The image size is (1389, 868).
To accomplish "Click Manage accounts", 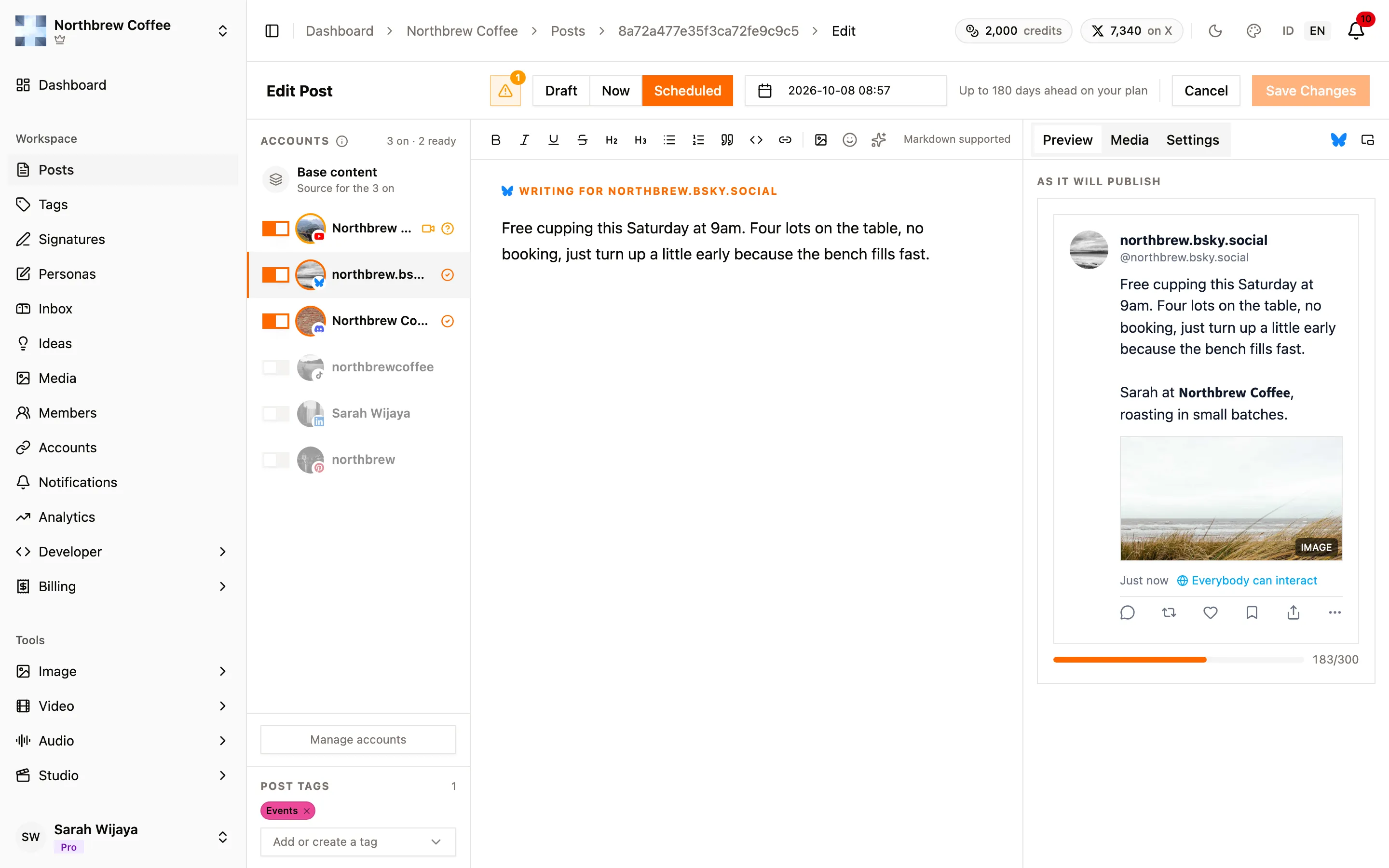I will [358, 739].
